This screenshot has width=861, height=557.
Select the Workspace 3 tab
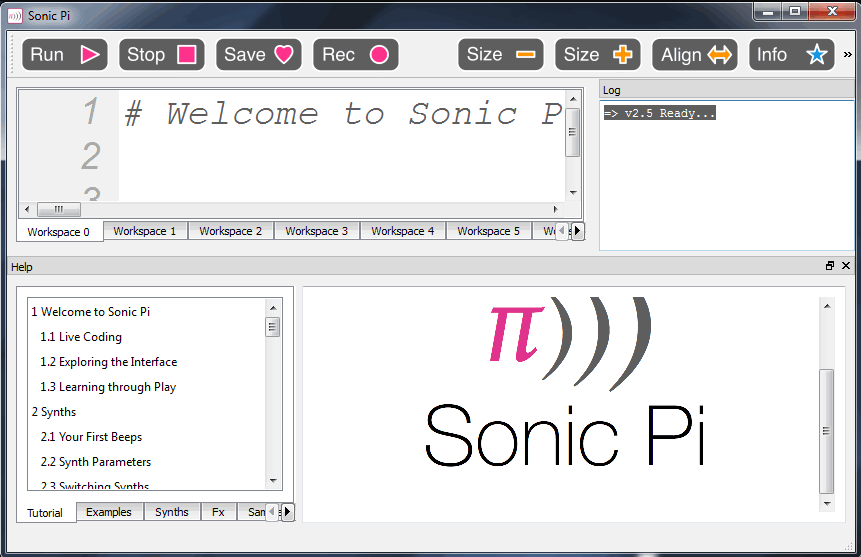[x=317, y=231]
